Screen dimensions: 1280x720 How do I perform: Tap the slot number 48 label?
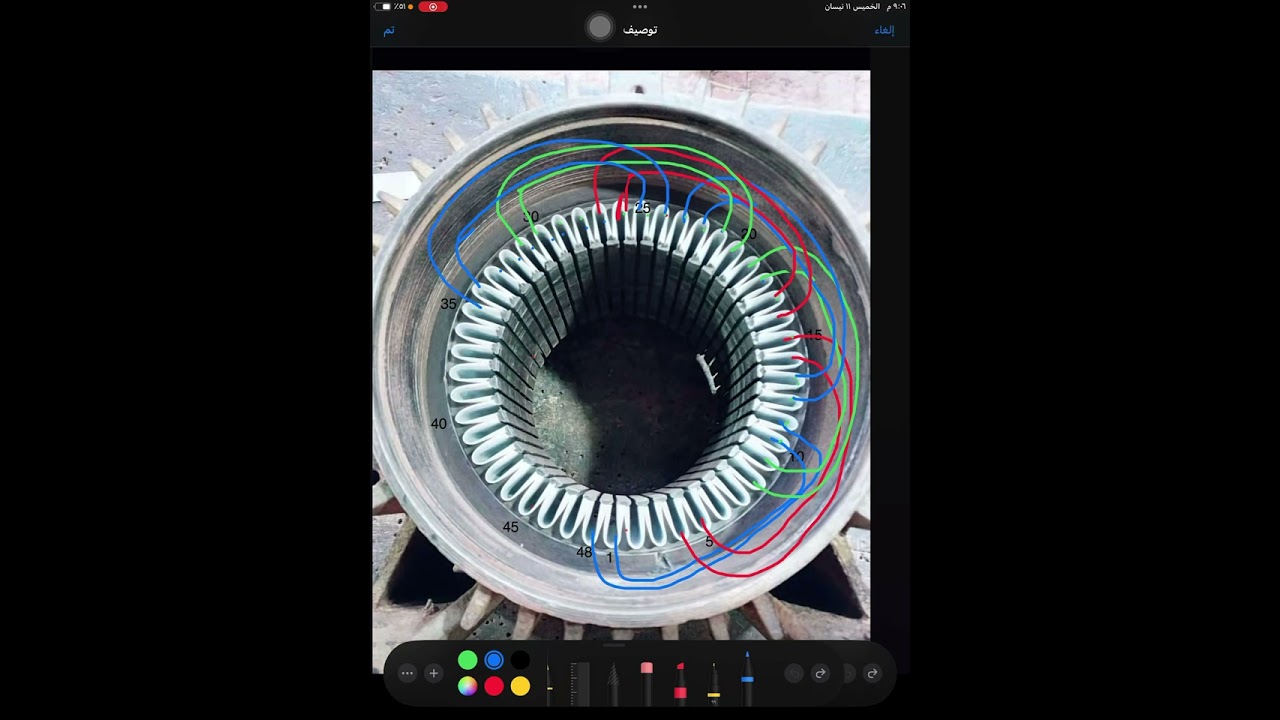click(x=584, y=552)
